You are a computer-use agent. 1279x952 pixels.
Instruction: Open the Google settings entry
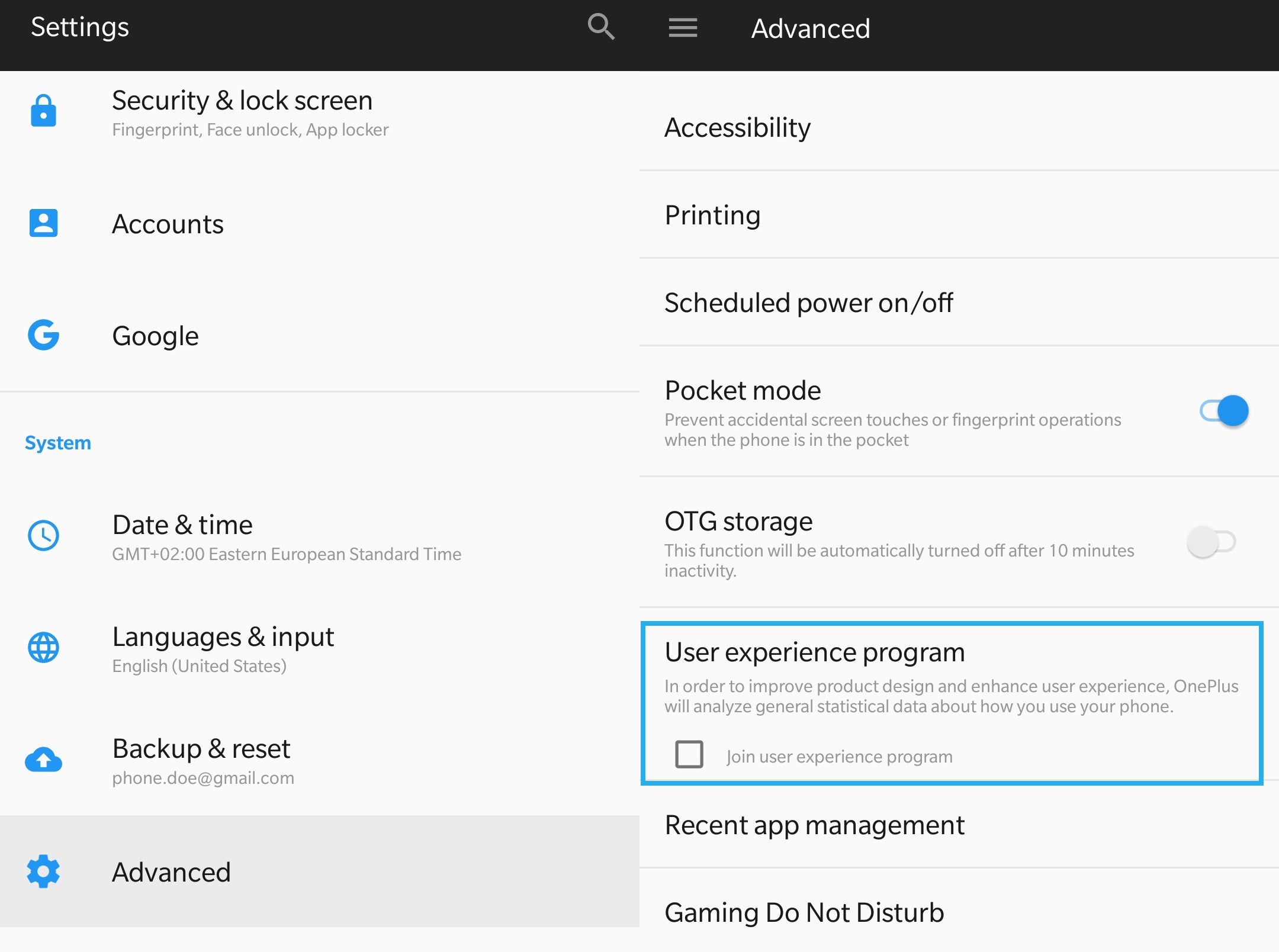coord(320,336)
